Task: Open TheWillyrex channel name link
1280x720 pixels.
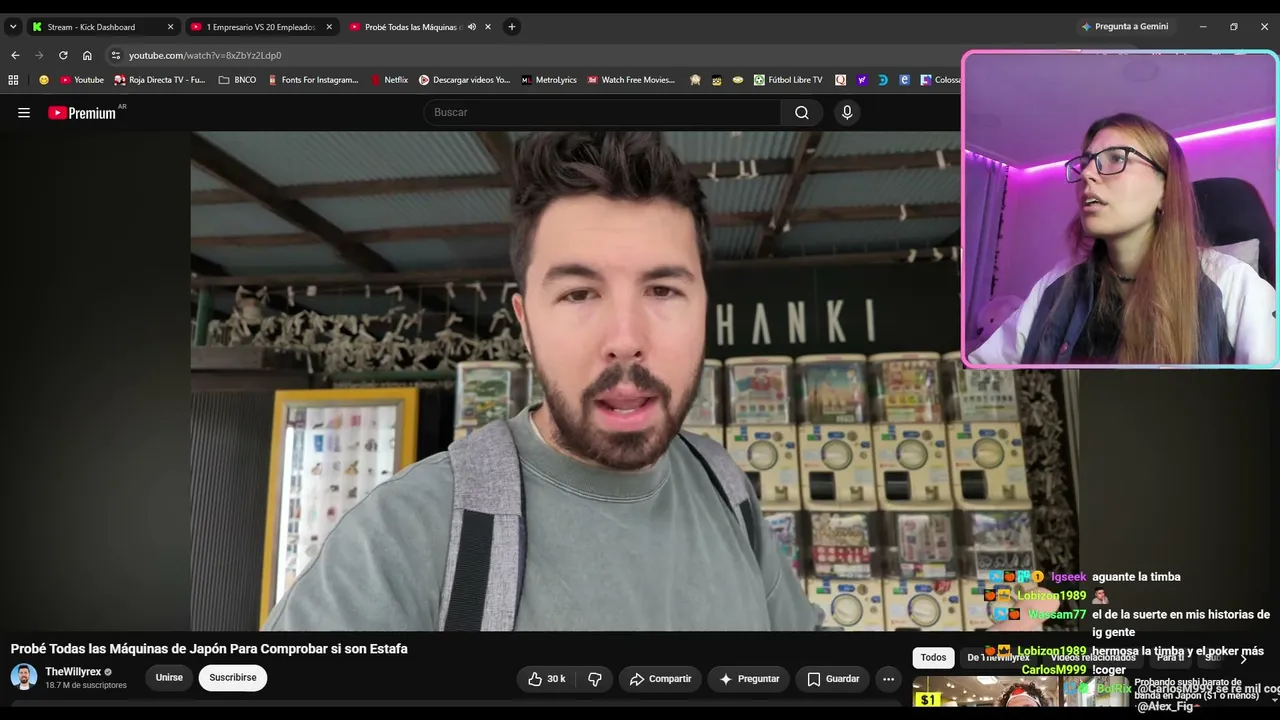Action: [73, 672]
